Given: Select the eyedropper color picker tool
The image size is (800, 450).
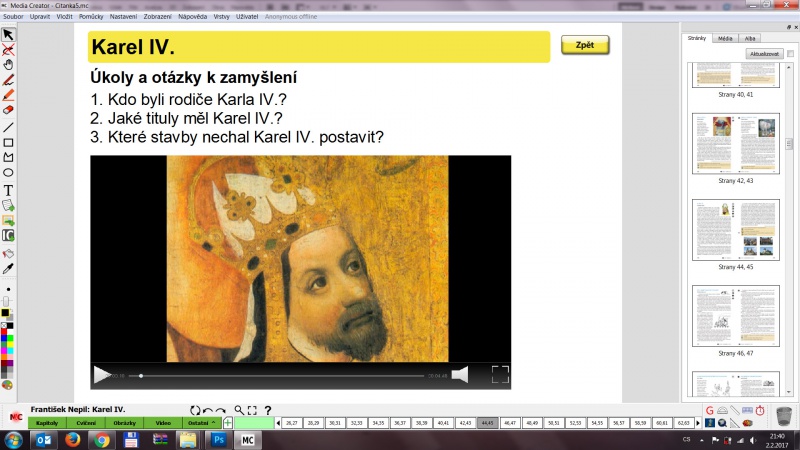Looking at the screenshot, I should click(x=8, y=269).
